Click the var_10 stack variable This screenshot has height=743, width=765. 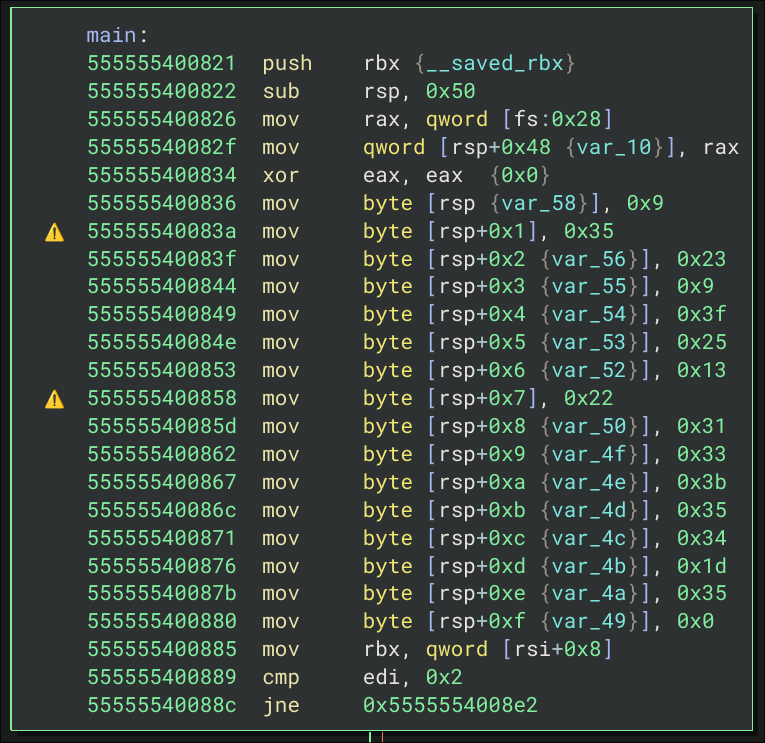click(616, 148)
